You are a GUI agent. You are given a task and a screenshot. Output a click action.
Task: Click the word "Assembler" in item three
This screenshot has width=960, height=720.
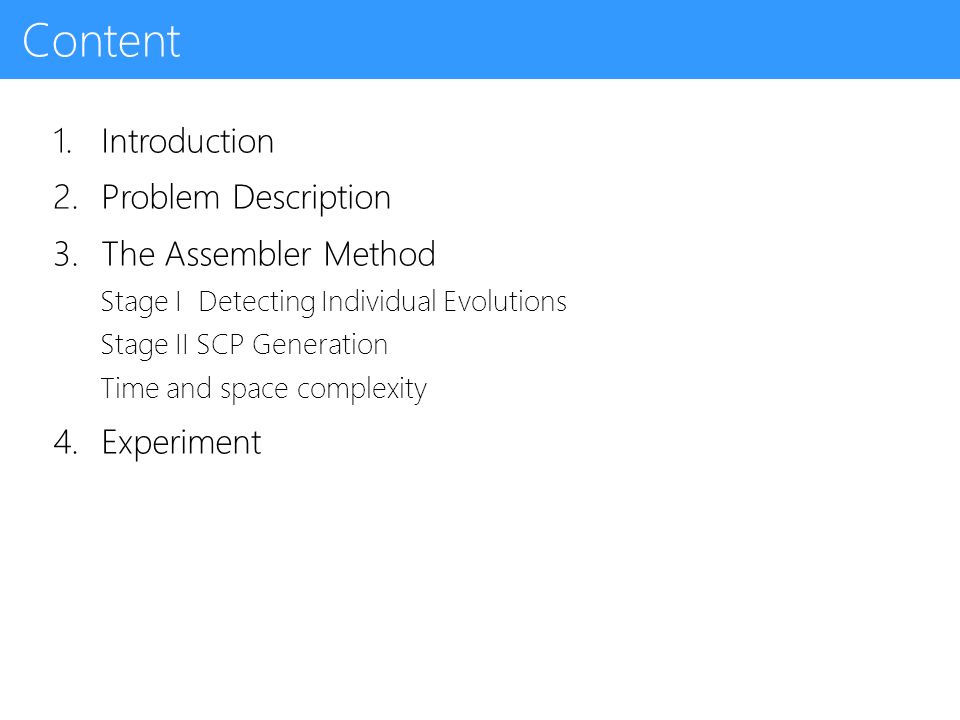(x=238, y=253)
